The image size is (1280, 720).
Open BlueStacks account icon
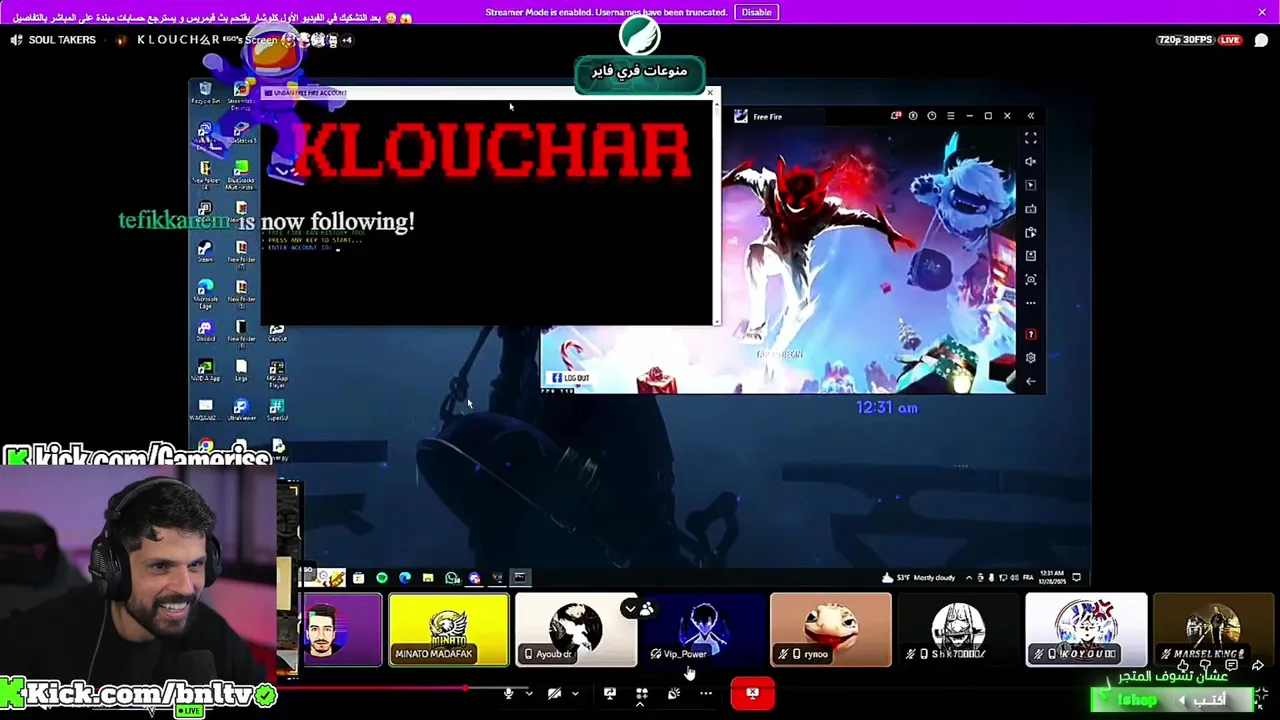[x=913, y=116]
